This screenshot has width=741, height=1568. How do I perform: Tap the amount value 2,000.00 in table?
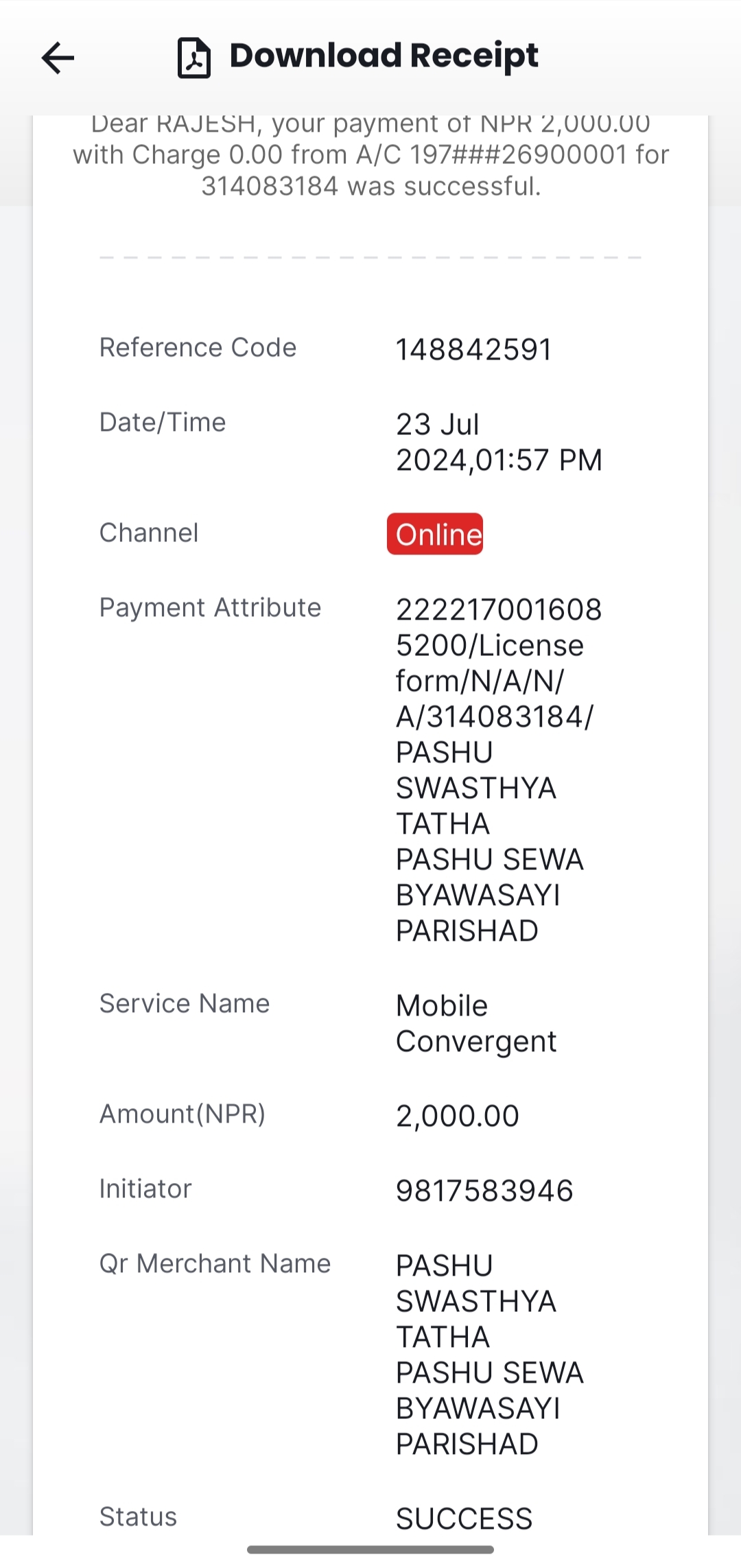pyautogui.click(x=458, y=1116)
